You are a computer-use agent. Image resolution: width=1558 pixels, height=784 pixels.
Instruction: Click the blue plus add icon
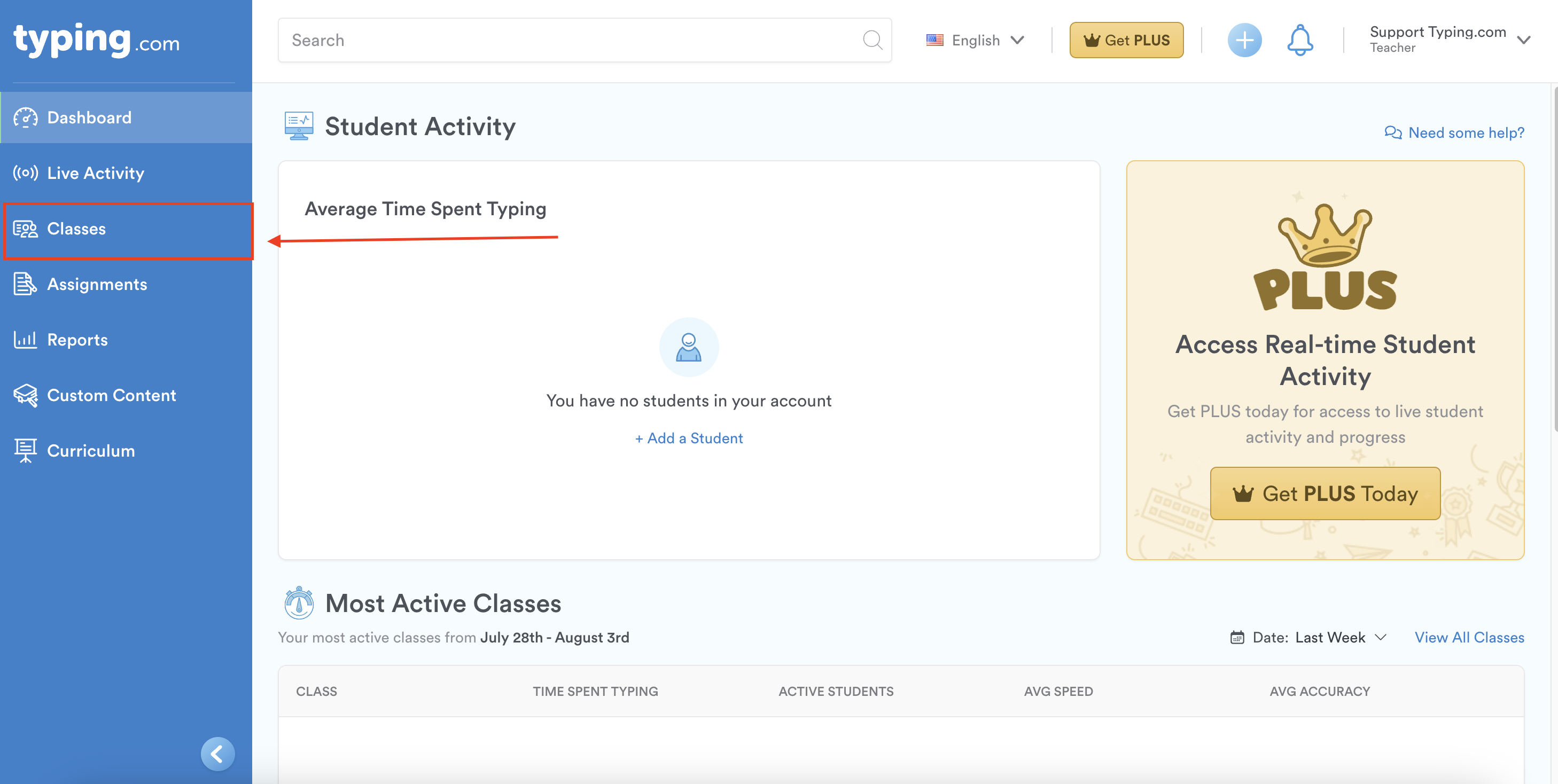[1243, 41]
